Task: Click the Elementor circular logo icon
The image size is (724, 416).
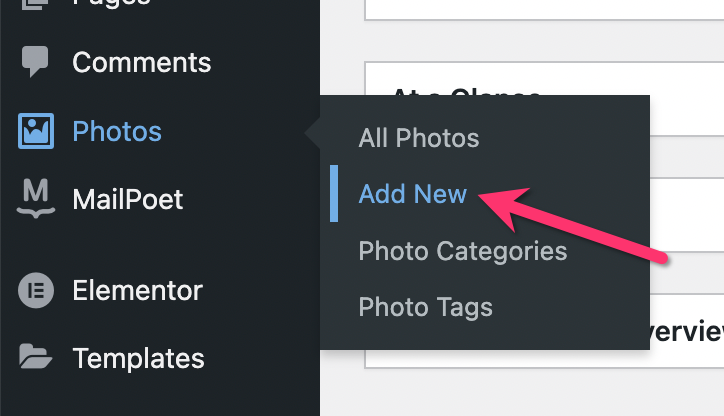Action: 36,290
